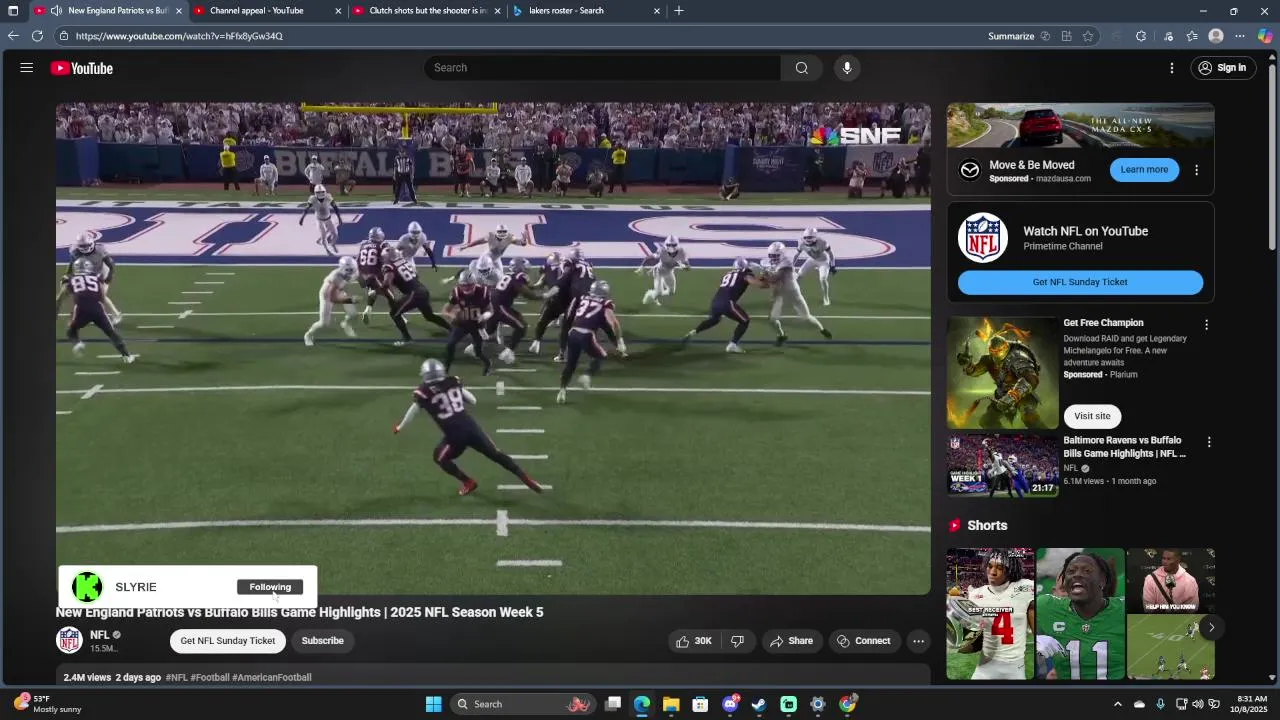
Task: Start voice search with the microphone
Action: click(x=847, y=68)
